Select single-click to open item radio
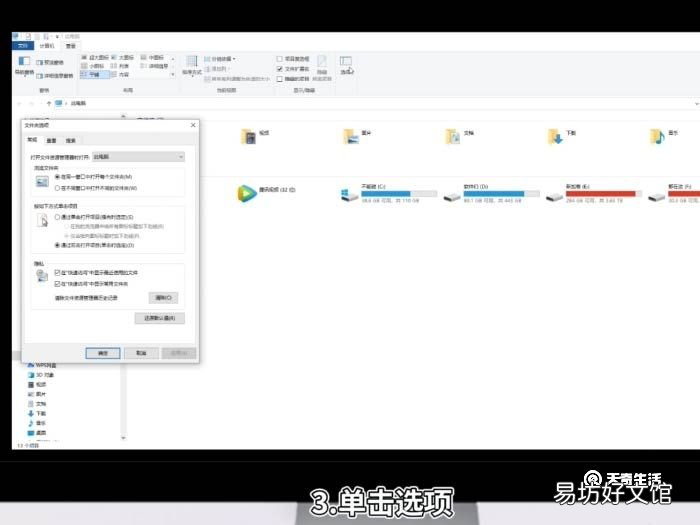Screen dimensions: 700x525 [57, 217]
